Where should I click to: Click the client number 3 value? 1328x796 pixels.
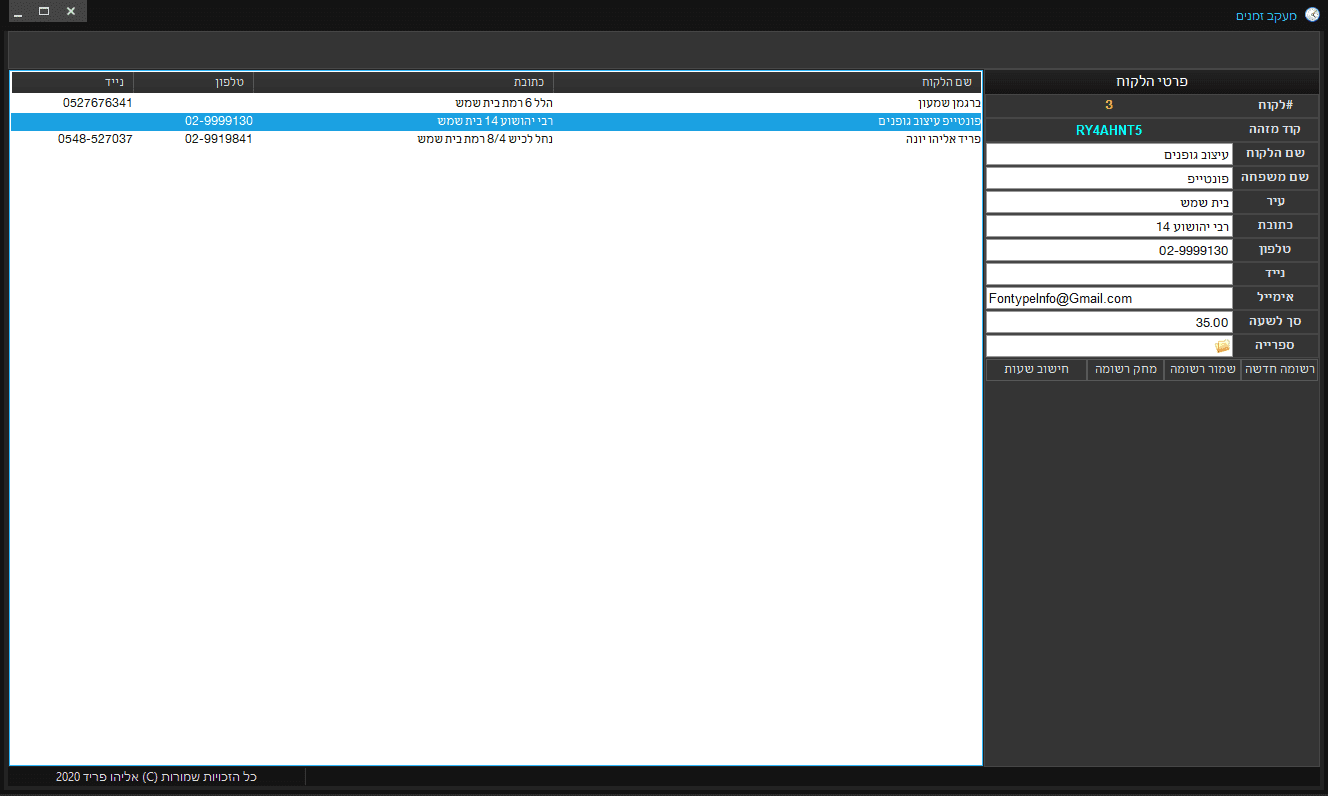pyautogui.click(x=1109, y=105)
